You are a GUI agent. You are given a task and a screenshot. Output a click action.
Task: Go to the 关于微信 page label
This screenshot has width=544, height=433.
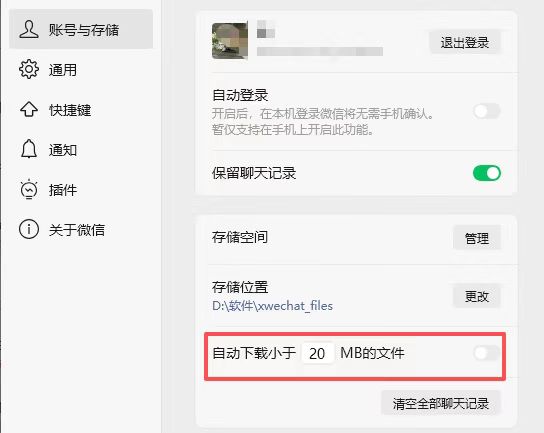[77, 230]
